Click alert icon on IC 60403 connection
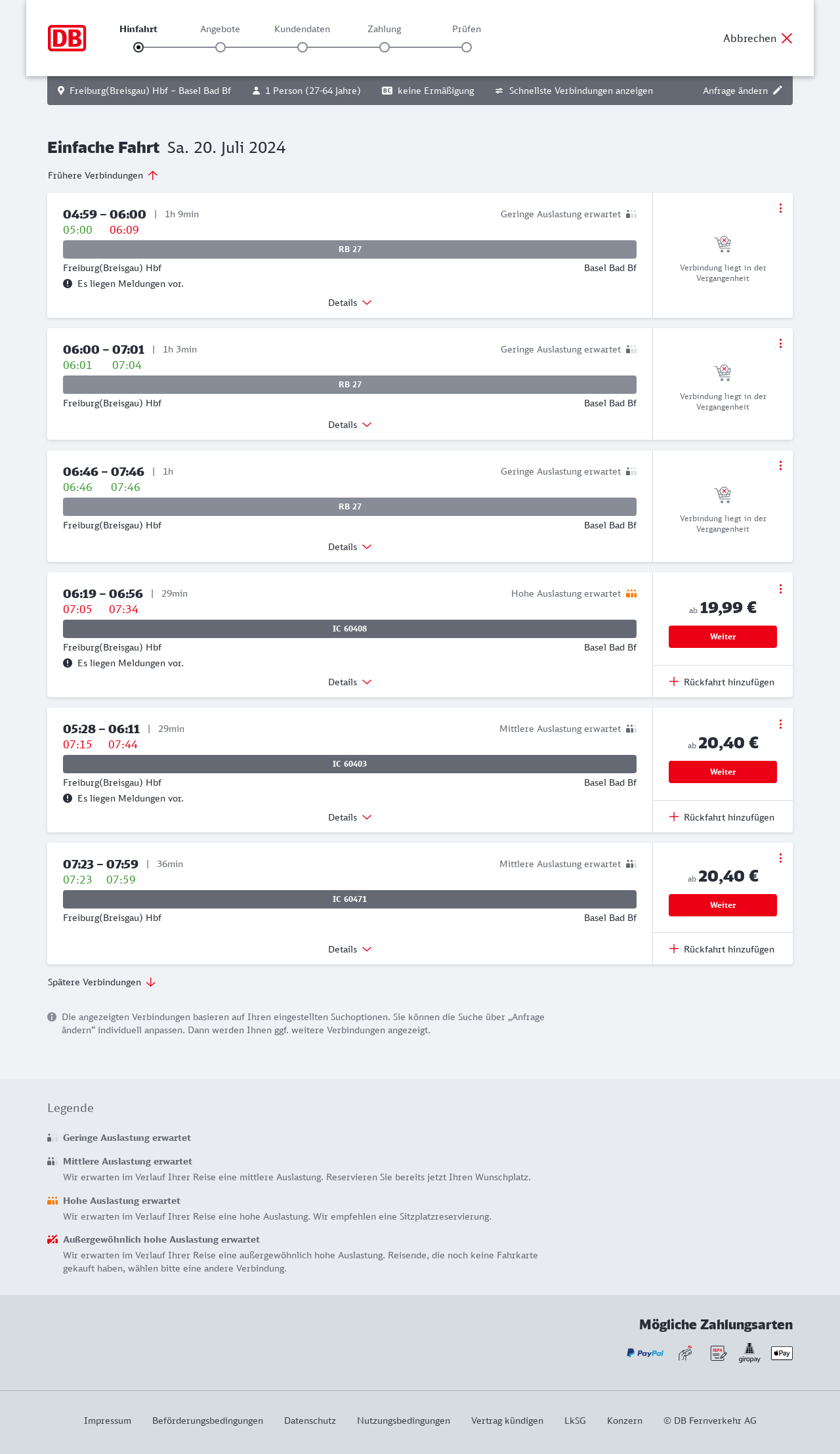This screenshot has width=840, height=1454. tap(68, 798)
